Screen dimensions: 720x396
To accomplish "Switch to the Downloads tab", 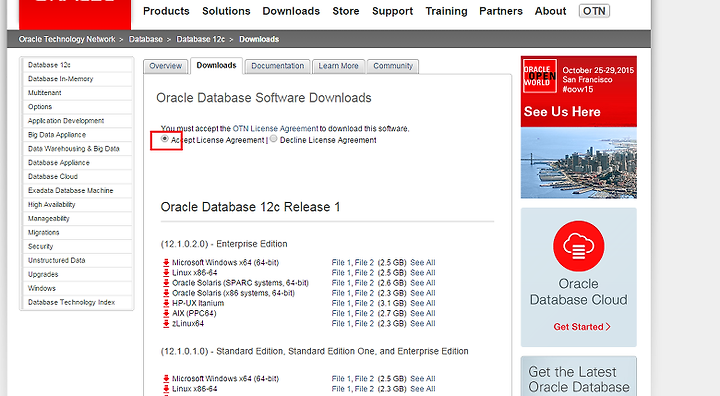I will (x=216, y=66).
